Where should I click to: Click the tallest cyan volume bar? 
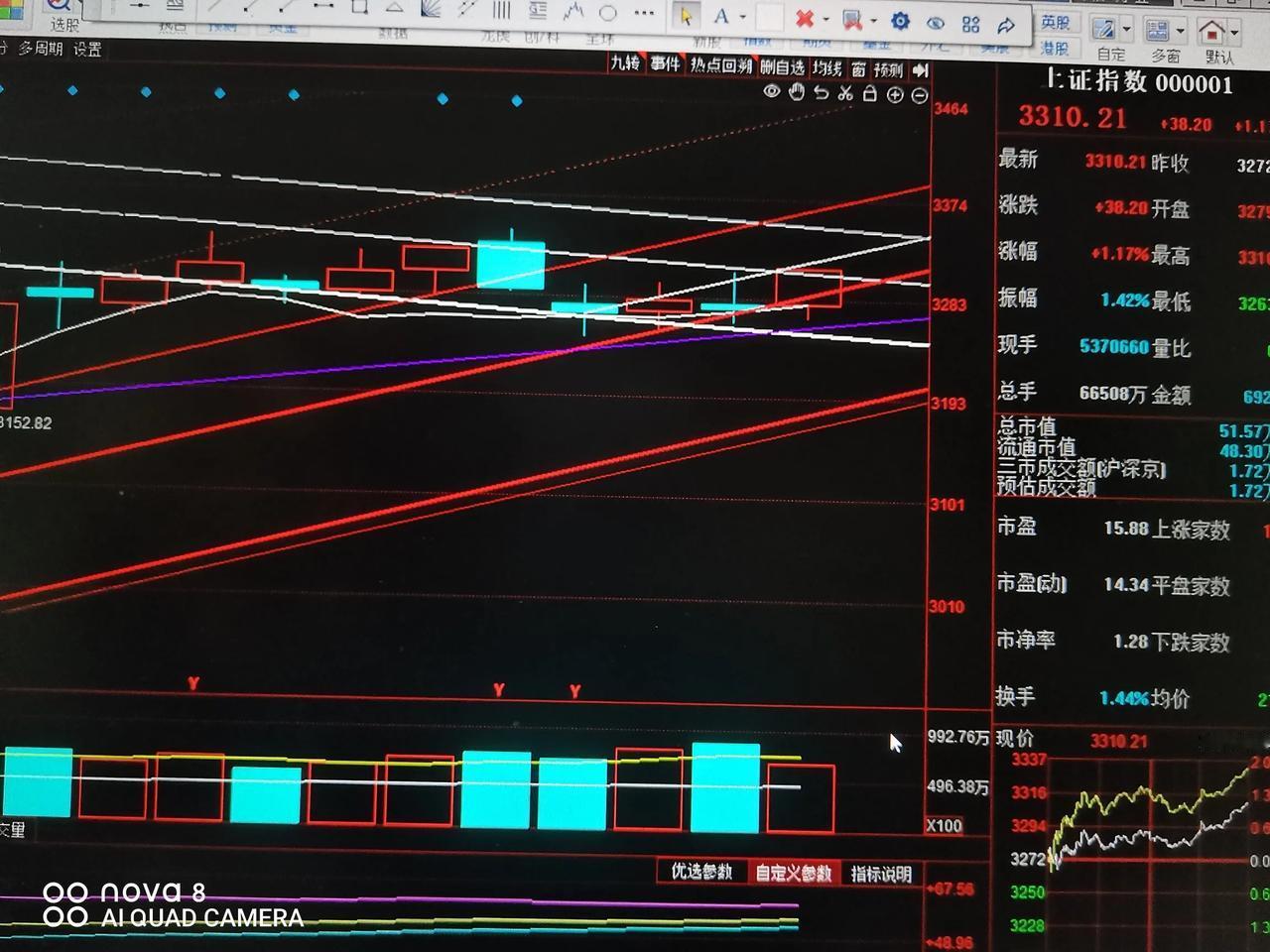(x=725, y=787)
